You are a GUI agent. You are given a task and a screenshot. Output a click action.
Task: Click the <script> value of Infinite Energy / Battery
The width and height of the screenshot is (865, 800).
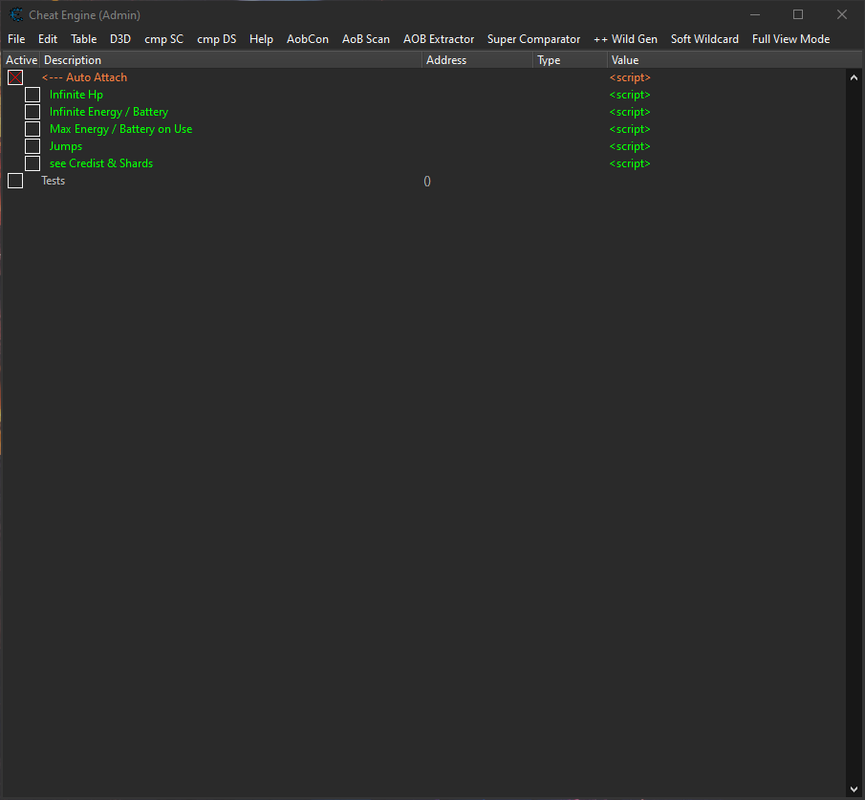coord(629,112)
